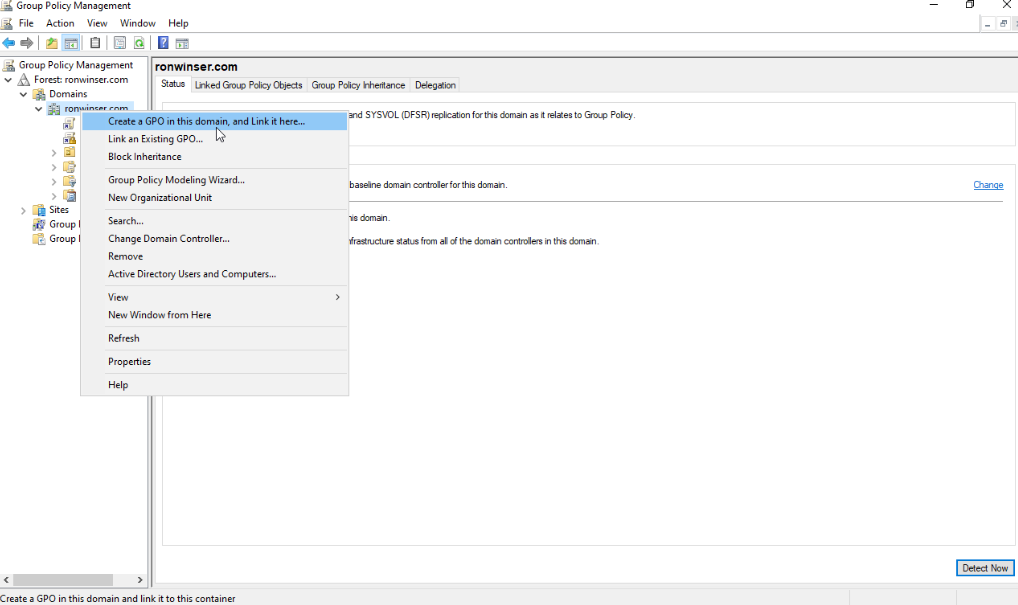
Task: Select New Organizational Unit menu entry
Action: point(160,198)
